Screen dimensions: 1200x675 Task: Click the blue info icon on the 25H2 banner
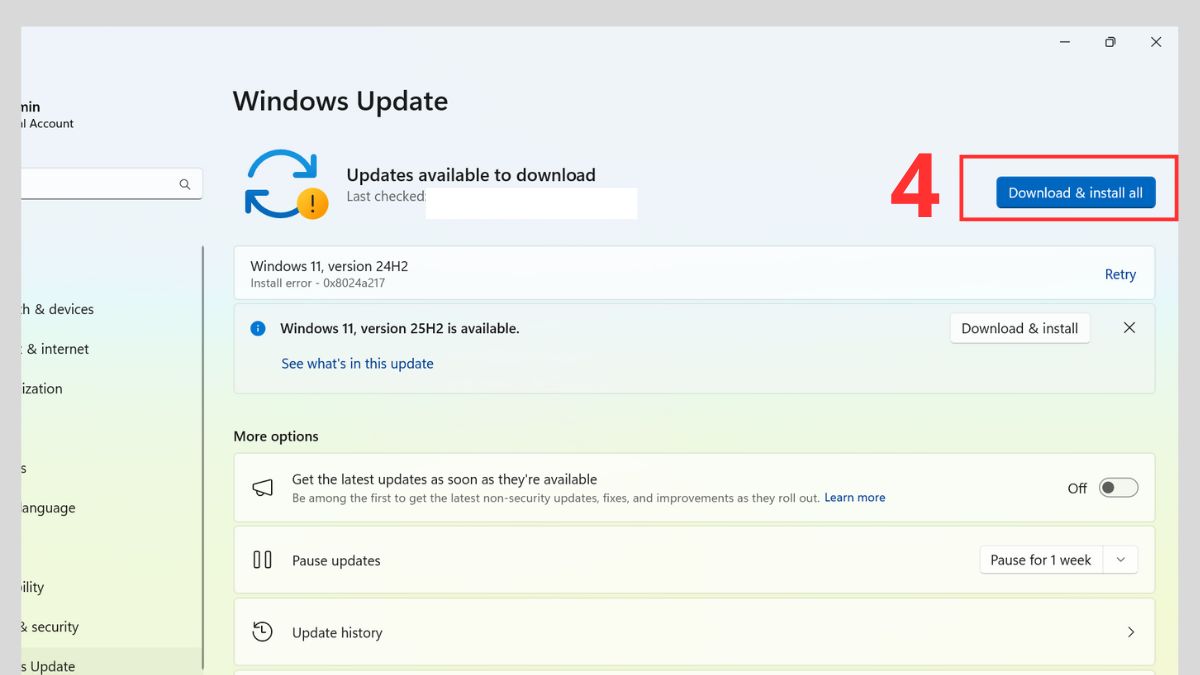pyautogui.click(x=258, y=328)
